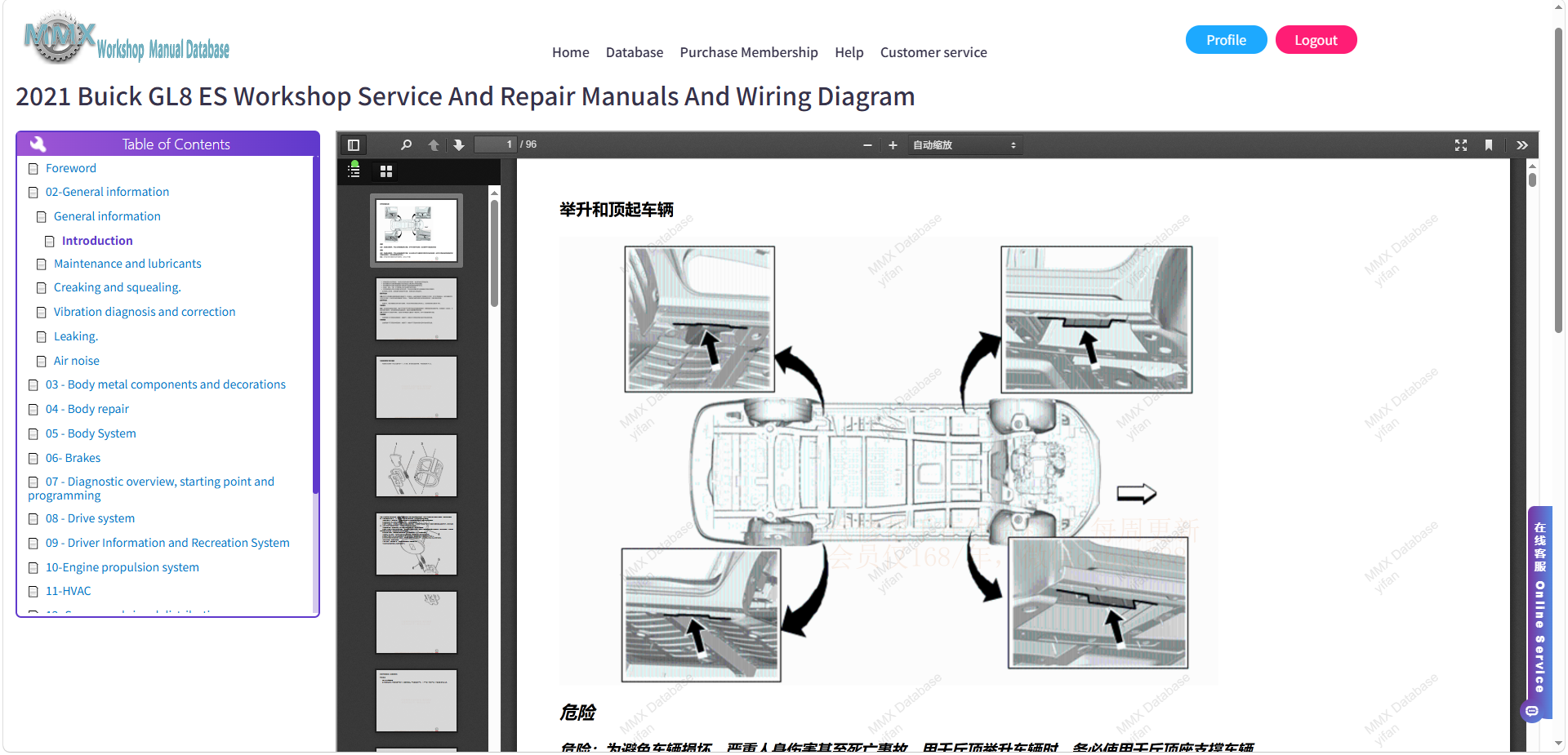Go to next page arrow
Image resolution: width=1568 pixels, height=755 pixels.
click(459, 145)
